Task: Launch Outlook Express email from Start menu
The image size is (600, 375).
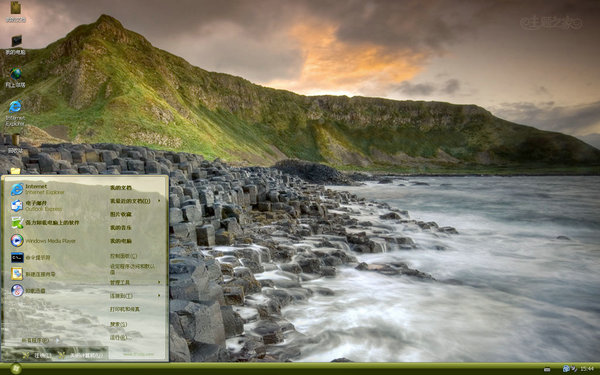Action: pos(37,206)
